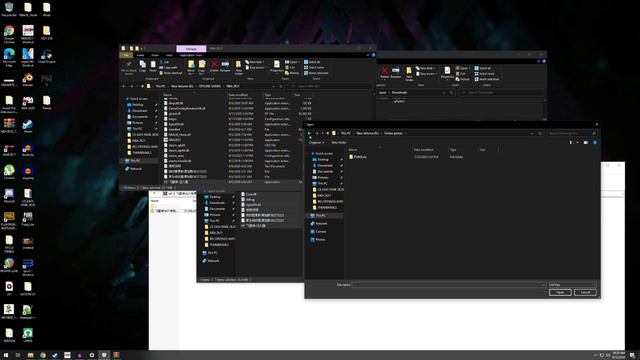Click File Explorer icon on taskbar
The width and height of the screenshot is (640, 360).
click(x=30, y=355)
